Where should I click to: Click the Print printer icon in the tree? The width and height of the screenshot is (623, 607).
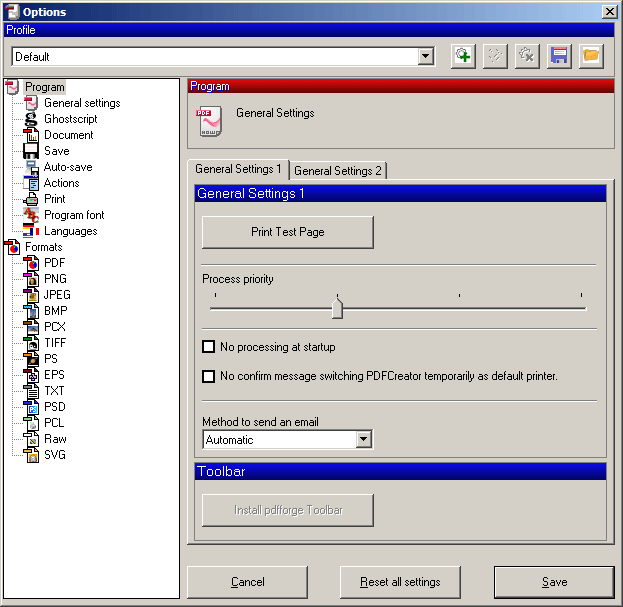31,199
